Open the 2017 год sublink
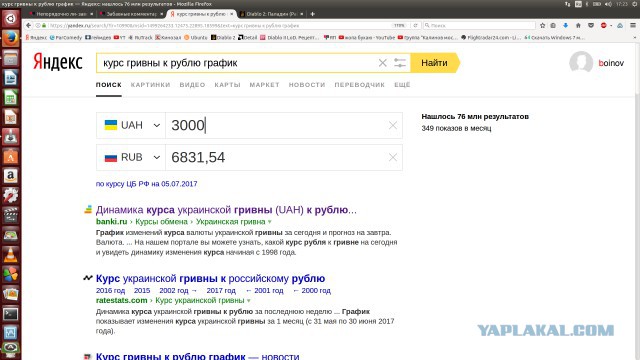The width and height of the screenshot is (640, 360). [x=221, y=291]
